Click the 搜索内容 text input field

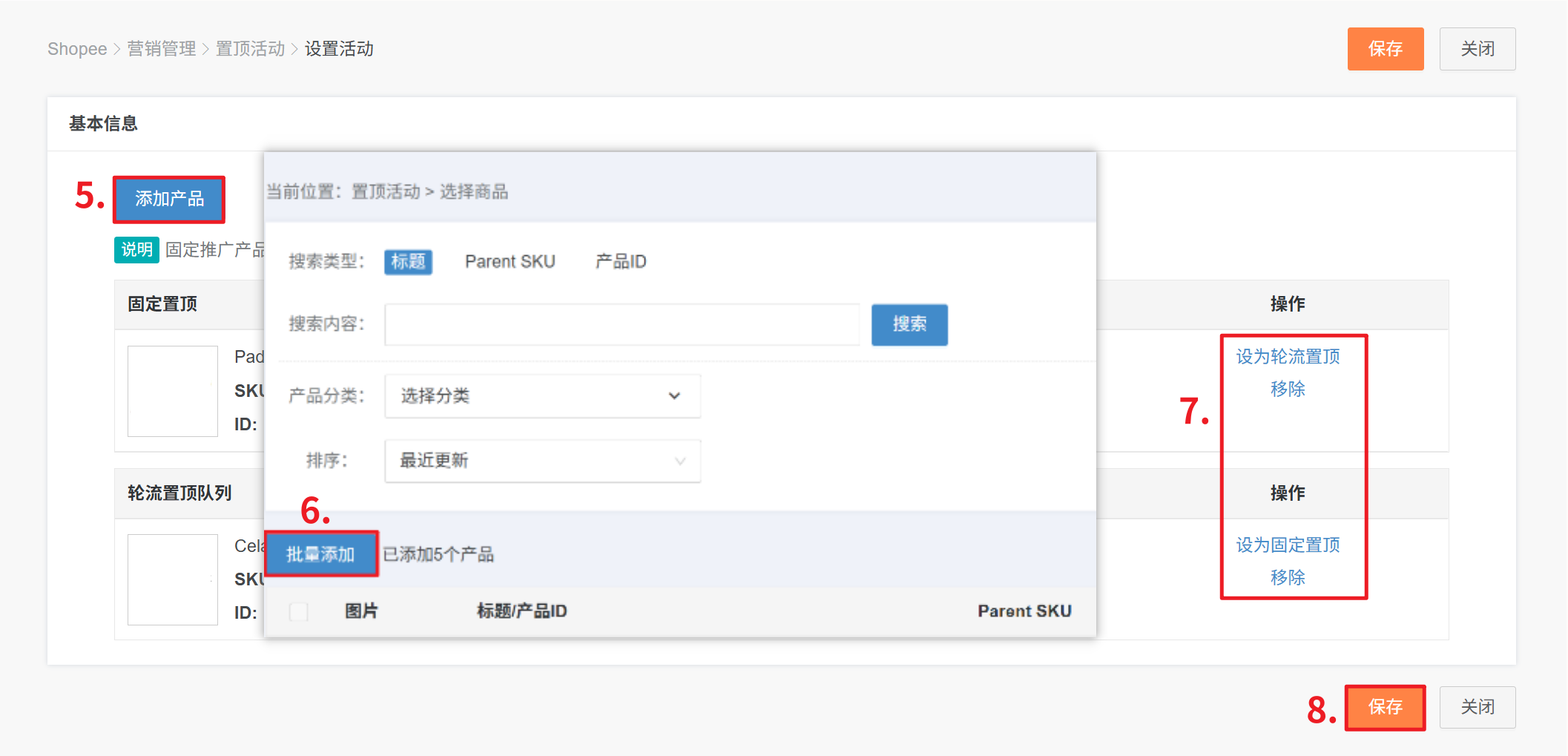622,324
